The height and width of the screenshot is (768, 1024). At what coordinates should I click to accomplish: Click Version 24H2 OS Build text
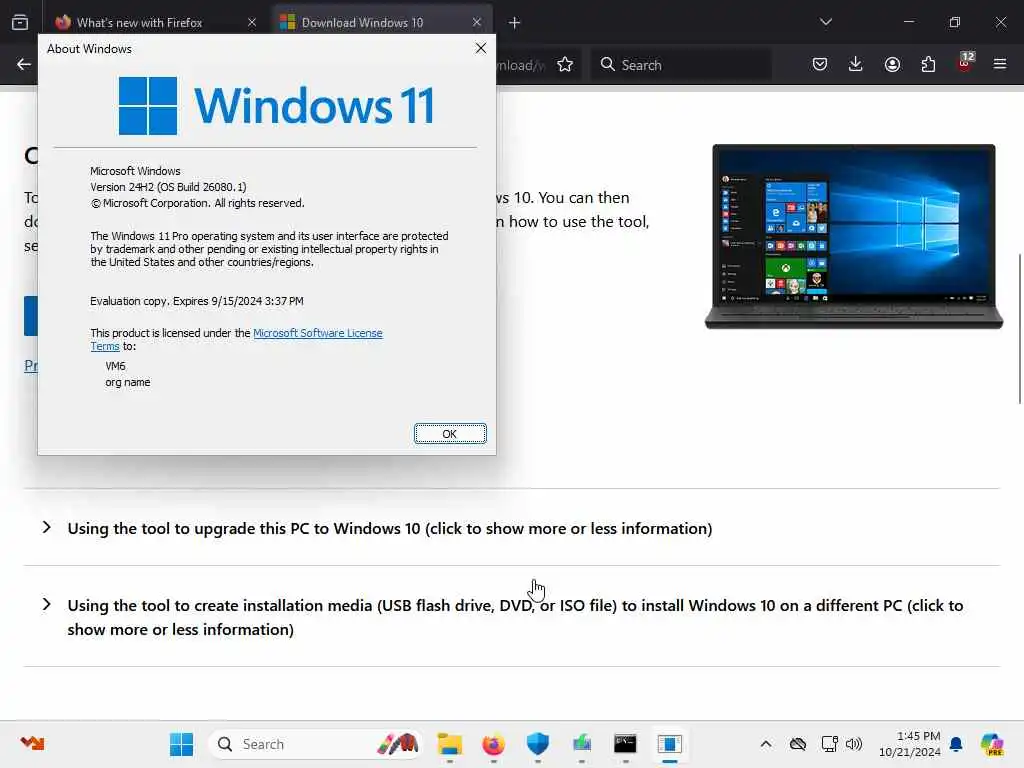[168, 187]
